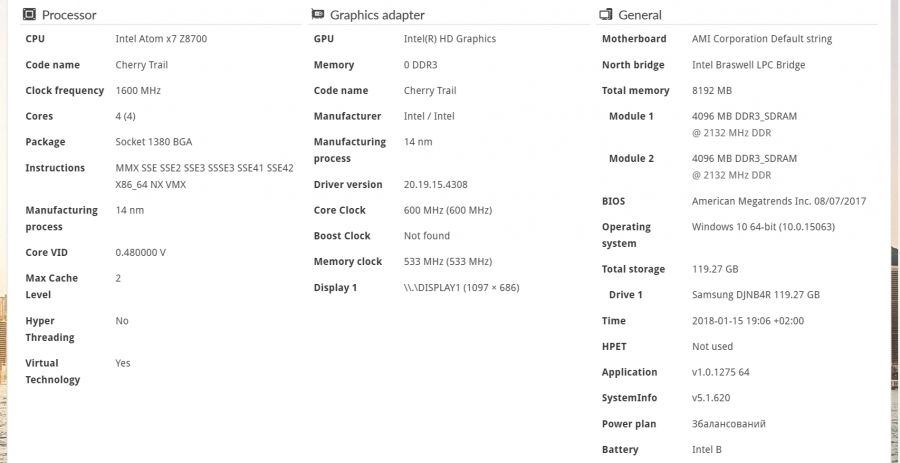Click the American Megatrends BIOS value
Screen dimensions: 900x463
point(779,201)
